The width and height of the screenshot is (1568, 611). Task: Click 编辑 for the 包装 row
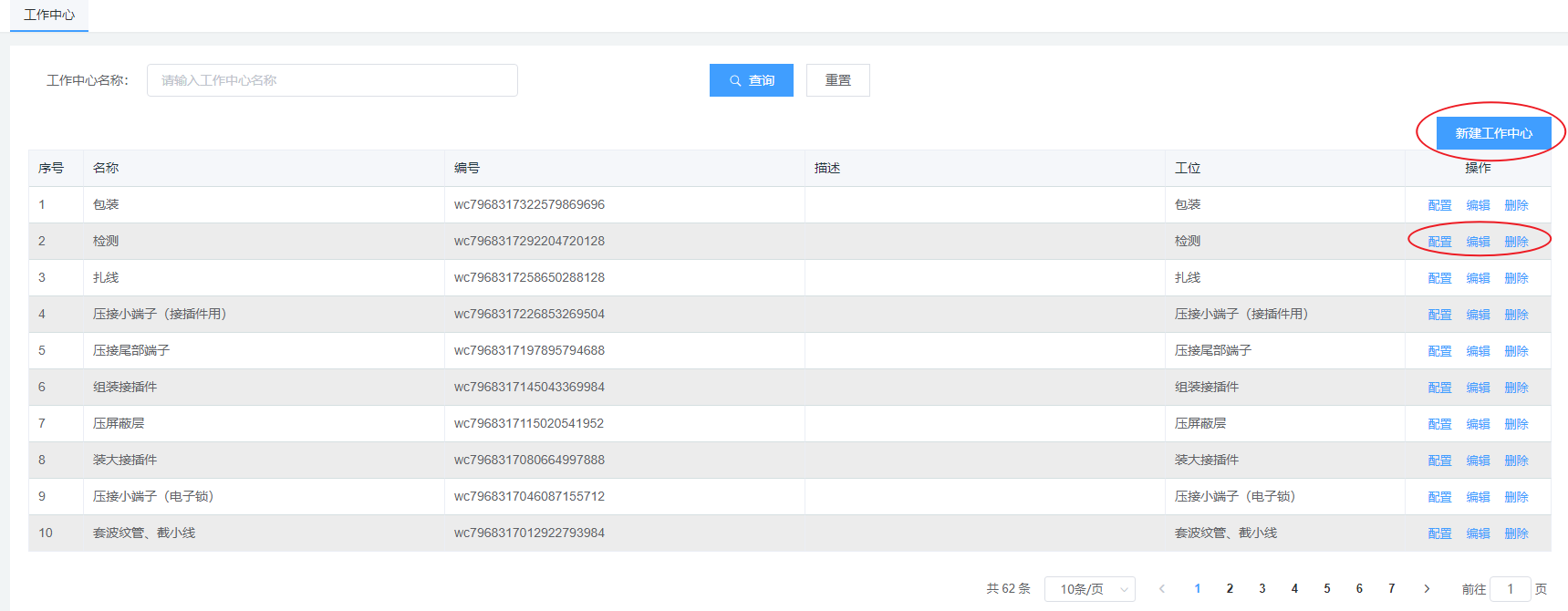tap(1478, 205)
